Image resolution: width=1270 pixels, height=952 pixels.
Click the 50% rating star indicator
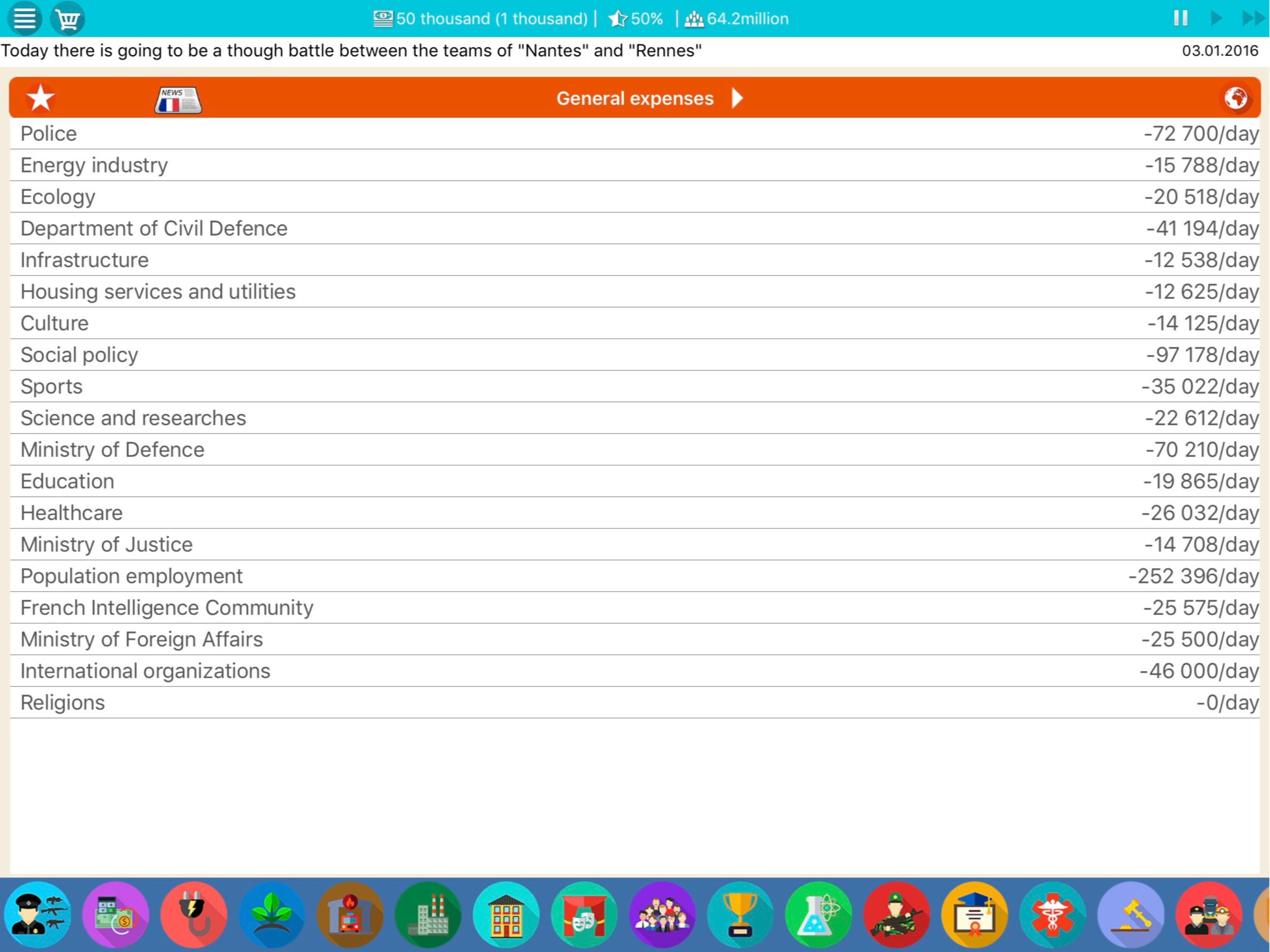(x=635, y=19)
